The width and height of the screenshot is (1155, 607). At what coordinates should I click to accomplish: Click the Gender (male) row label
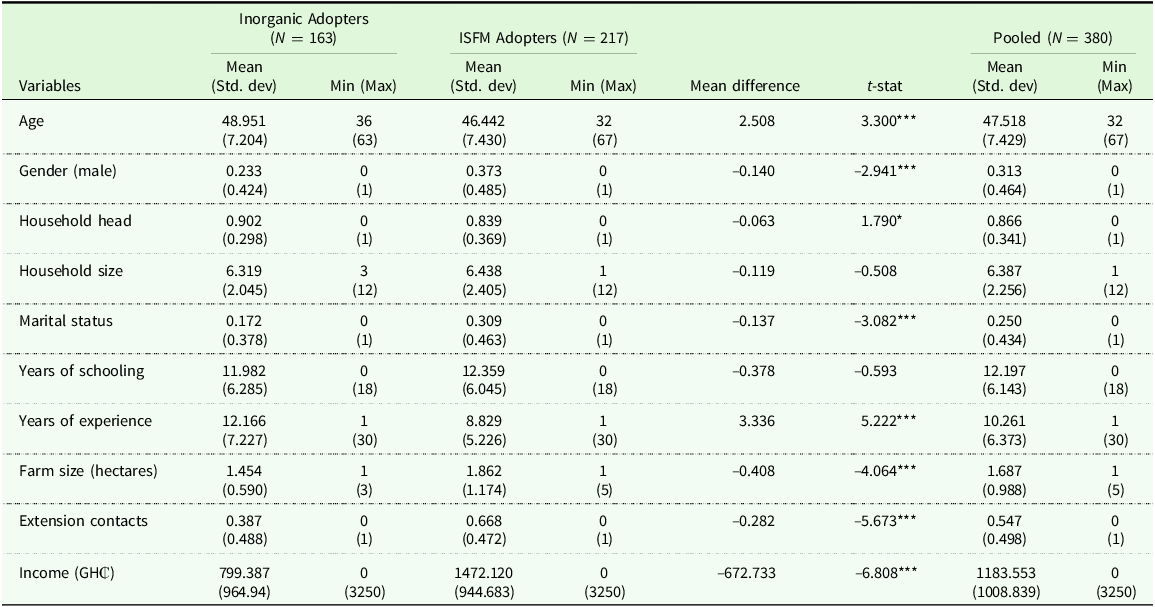tap(68, 171)
